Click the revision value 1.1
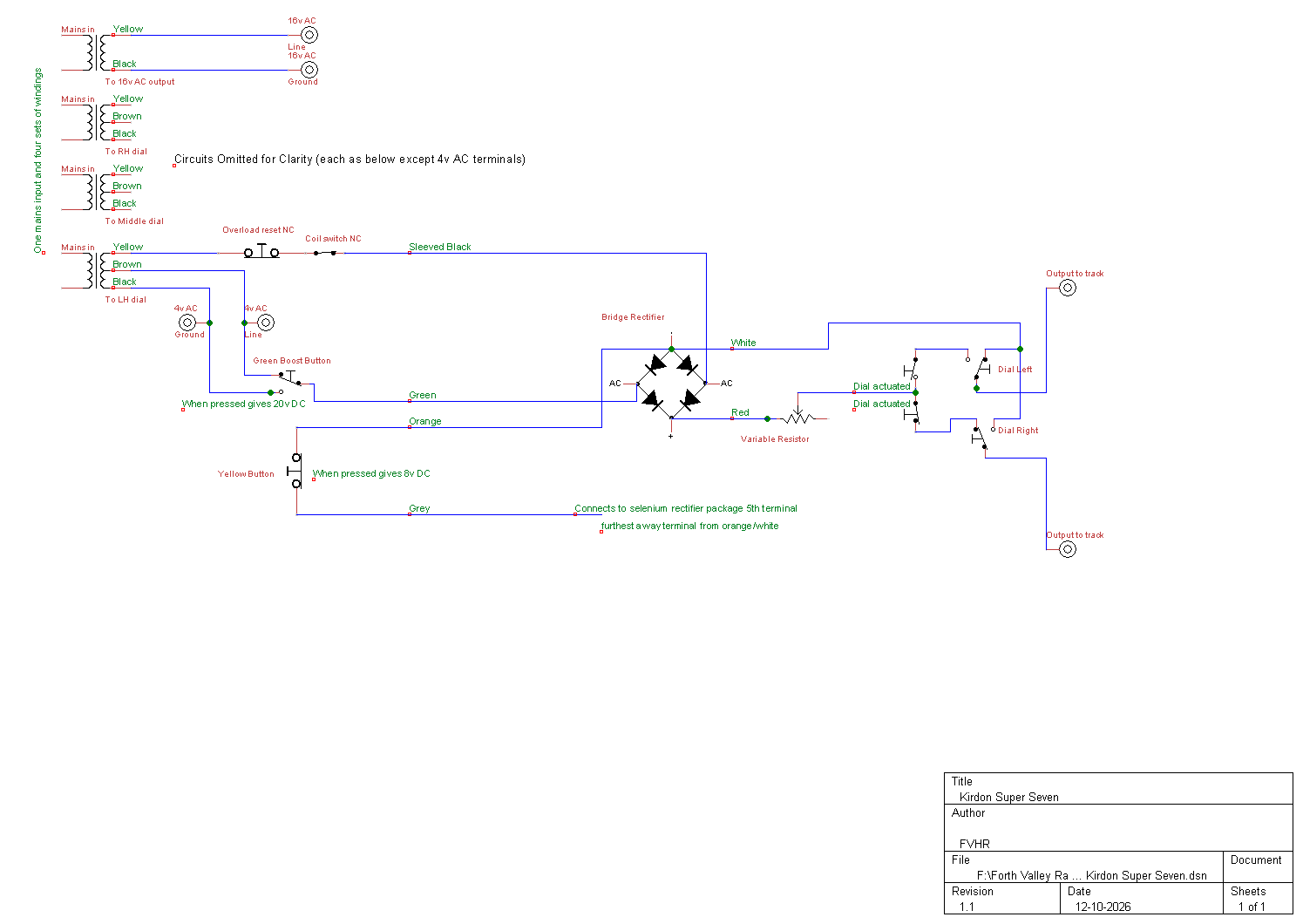This screenshot has height=924, width=1303. tap(967, 907)
